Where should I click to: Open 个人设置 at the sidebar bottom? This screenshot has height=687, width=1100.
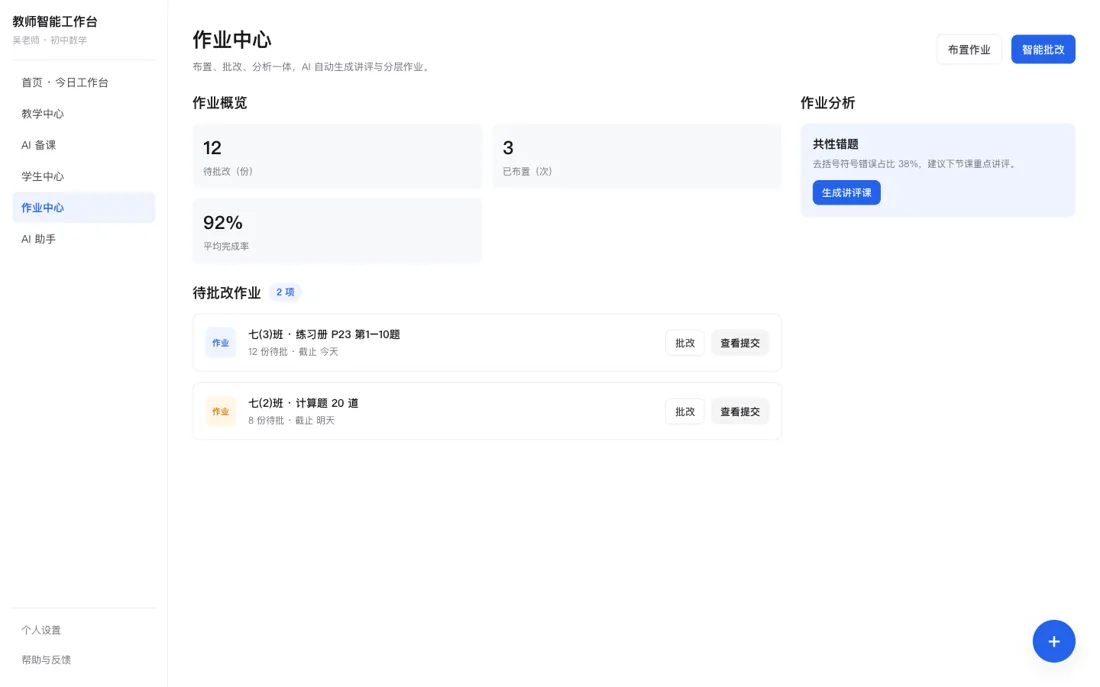(41, 630)
